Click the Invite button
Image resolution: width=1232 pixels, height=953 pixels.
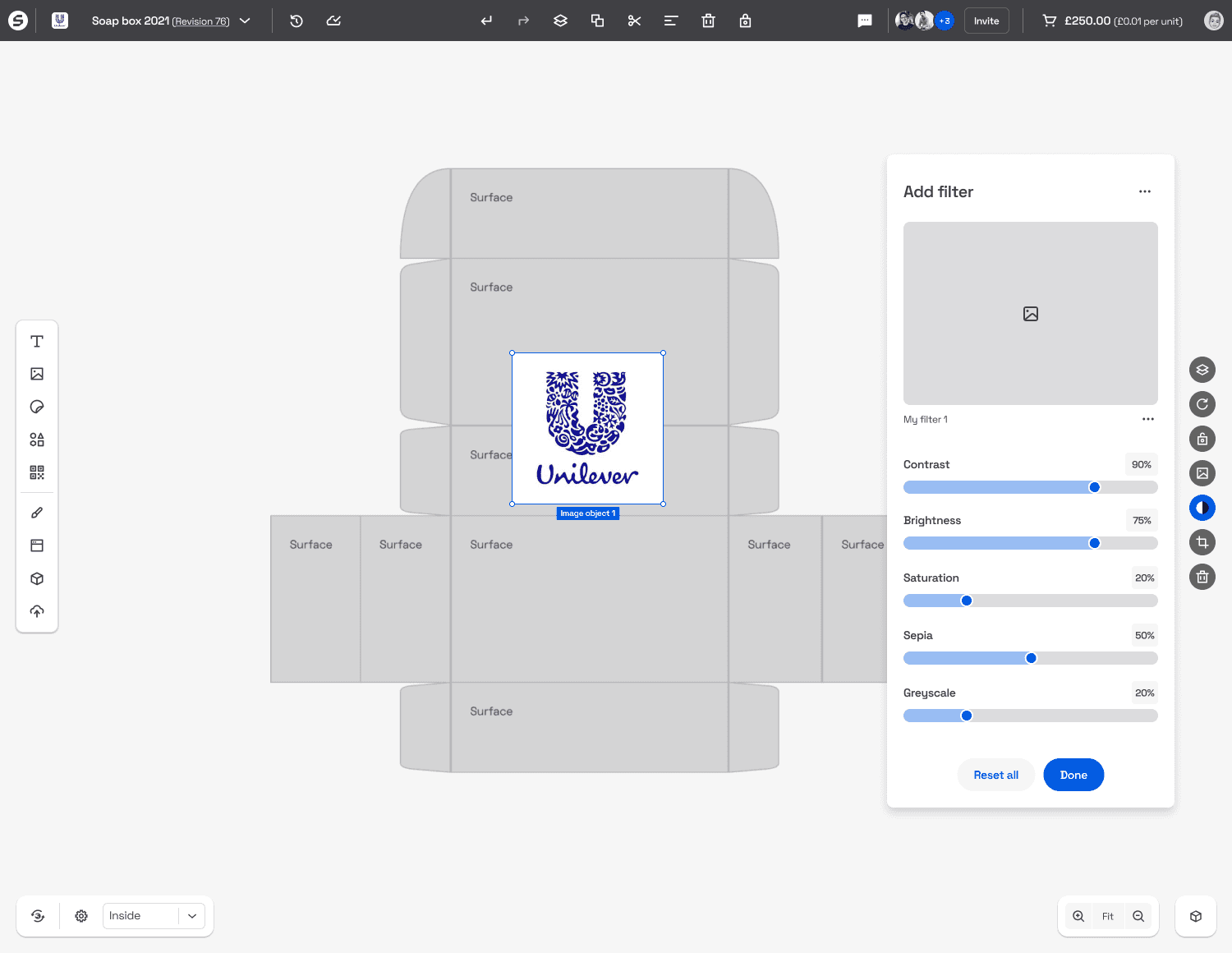tap(986, 21)
